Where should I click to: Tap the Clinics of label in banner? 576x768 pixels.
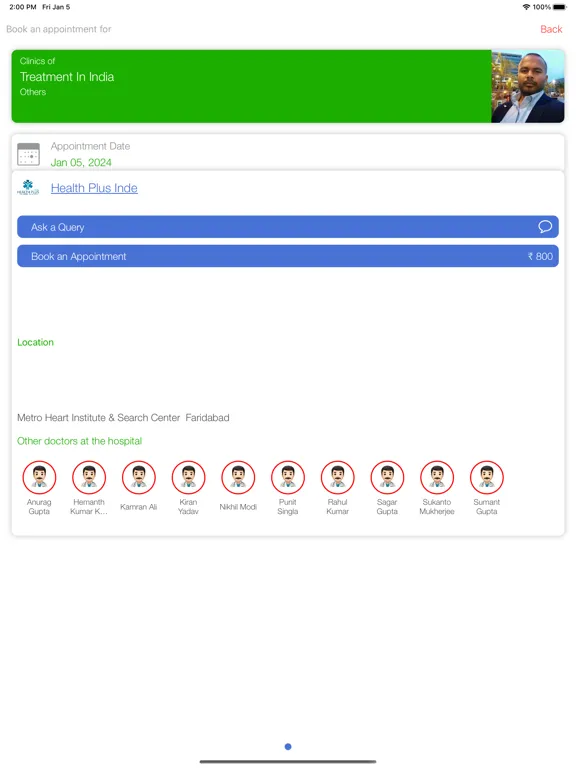[37, 61]
